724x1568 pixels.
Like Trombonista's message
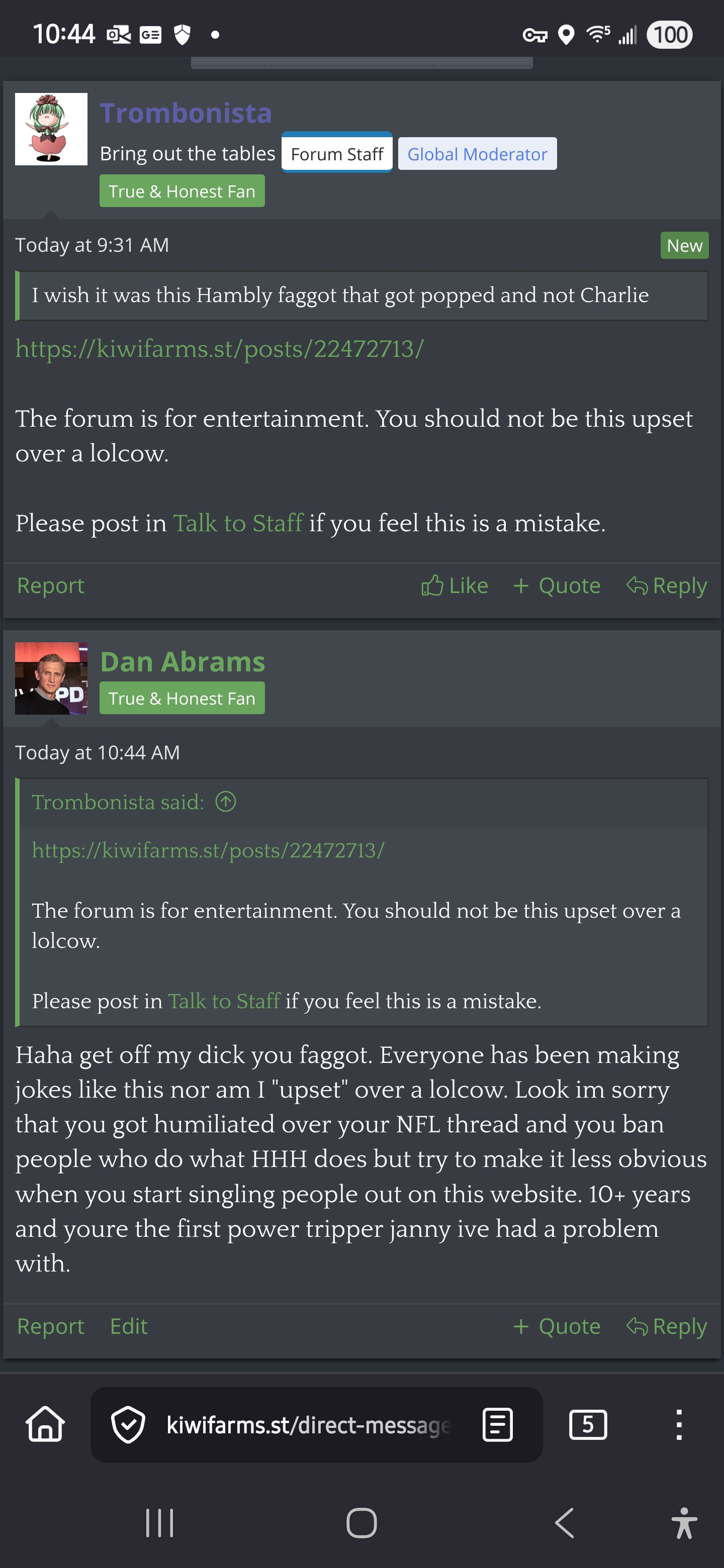(454, 585)
